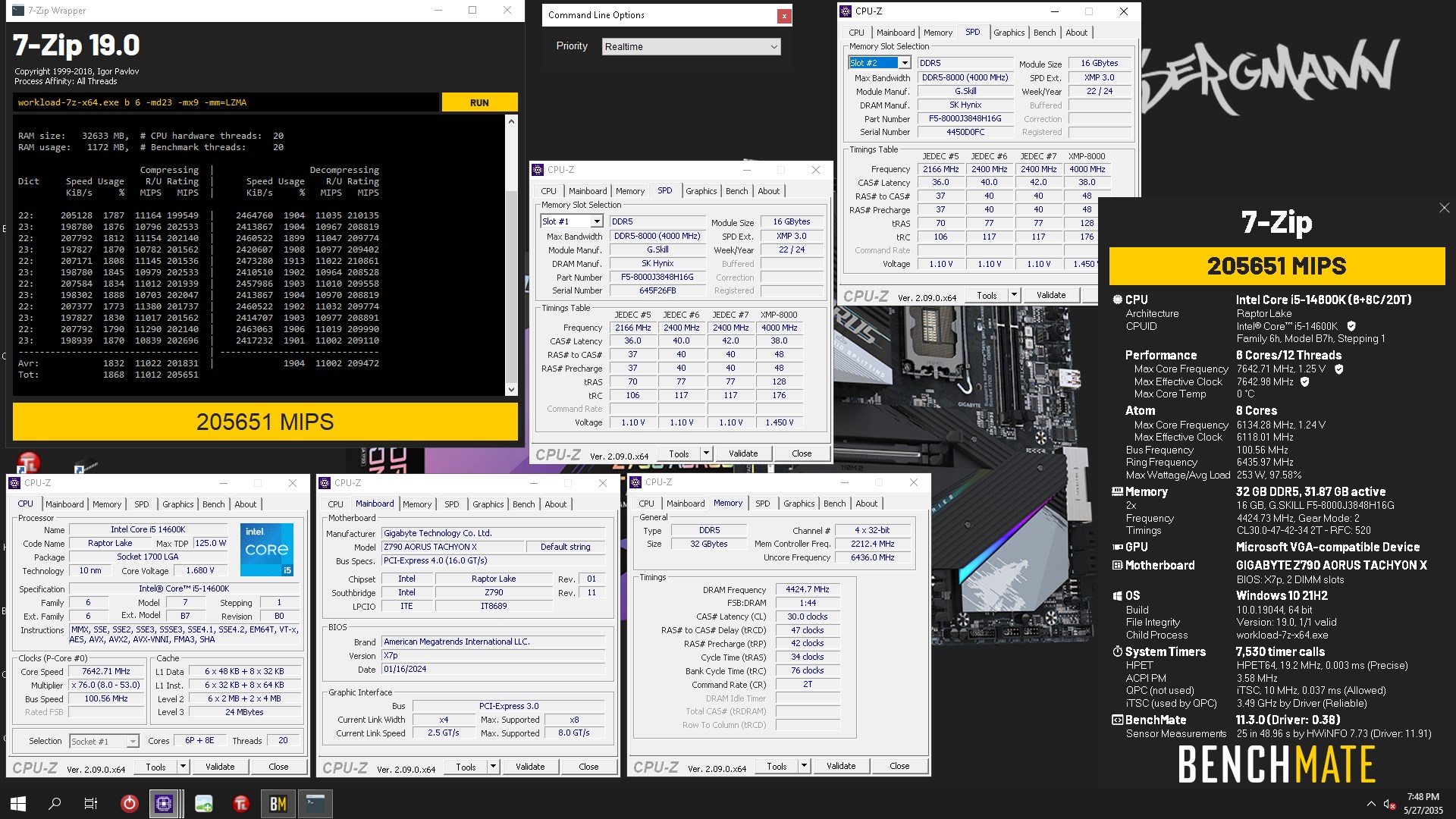Launch the red power-symbol taskbar app
The image size is (1456, 819).
pyautogui.click(x=129, y=803)
